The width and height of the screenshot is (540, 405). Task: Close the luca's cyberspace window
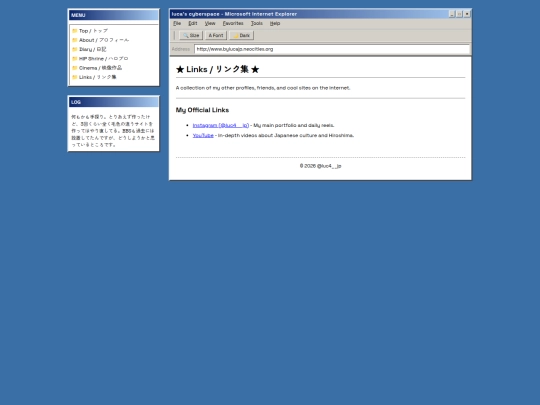(467, 14)
